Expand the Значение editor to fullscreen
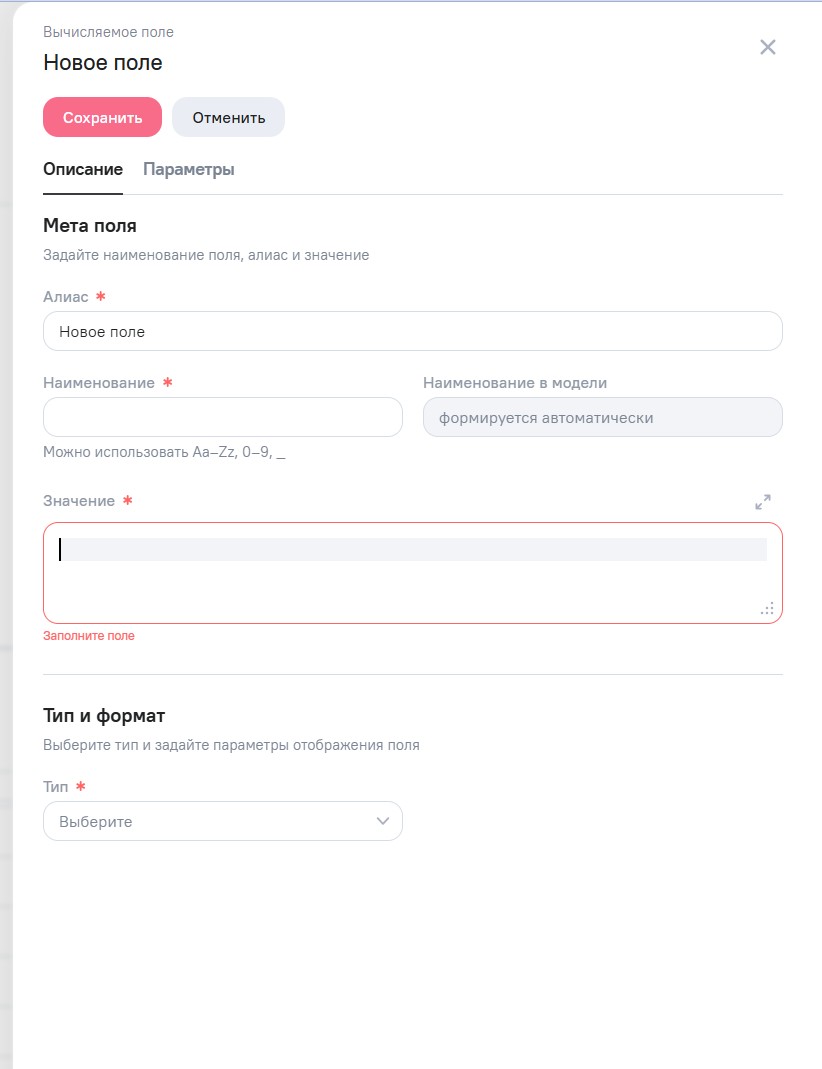Viewport: 822px width, 1069px height. click(x=763, y=502)
